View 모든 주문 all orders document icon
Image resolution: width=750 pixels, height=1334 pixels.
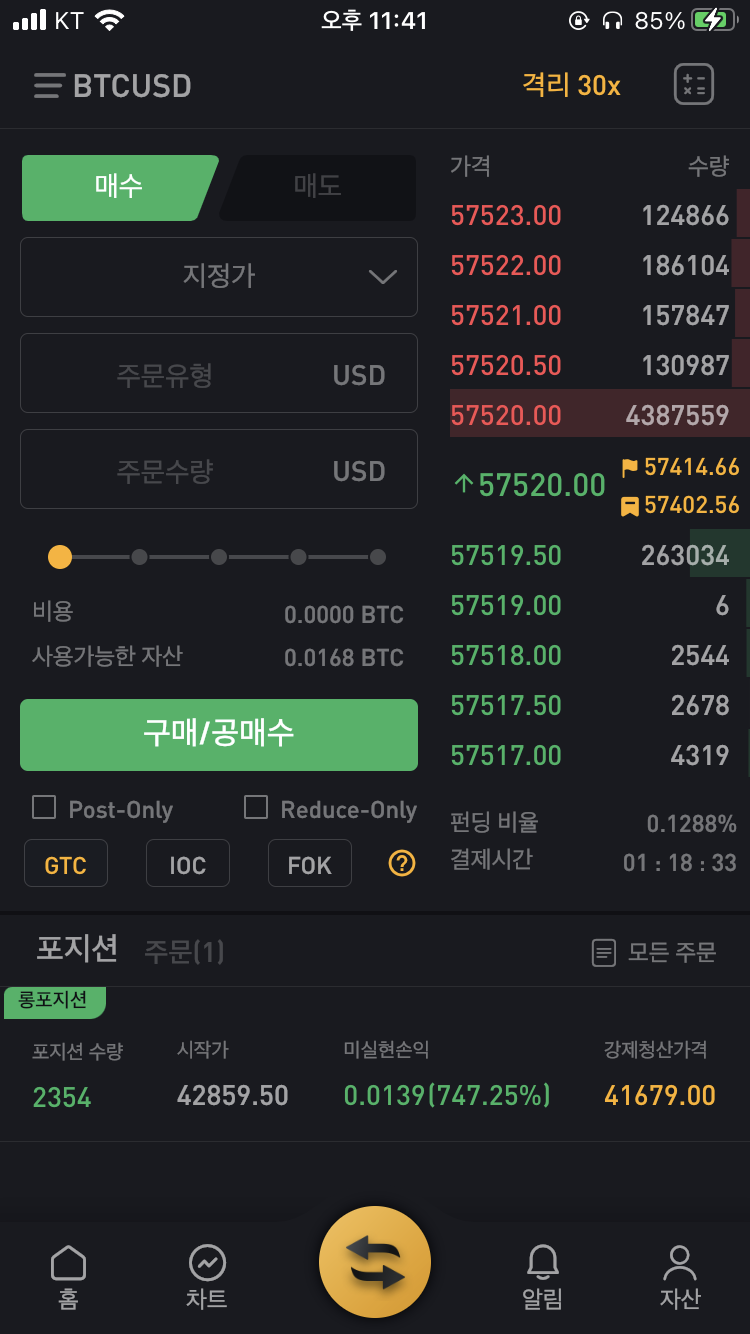(x=603, y=952)
